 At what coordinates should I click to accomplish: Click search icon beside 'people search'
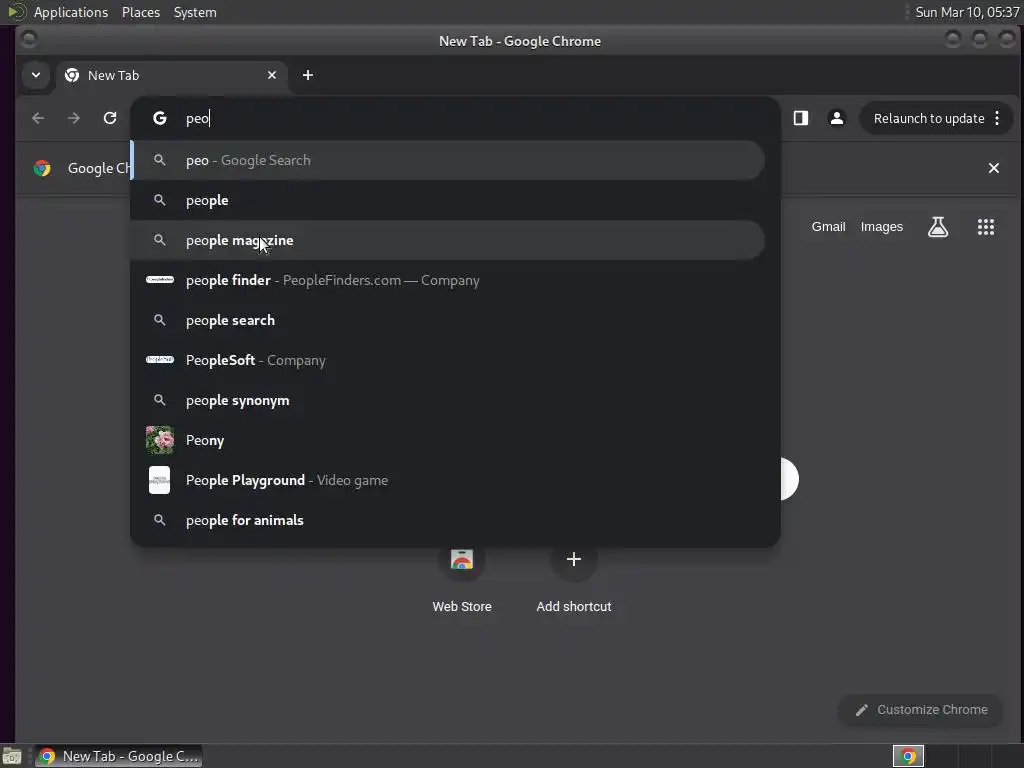point(159,320)
